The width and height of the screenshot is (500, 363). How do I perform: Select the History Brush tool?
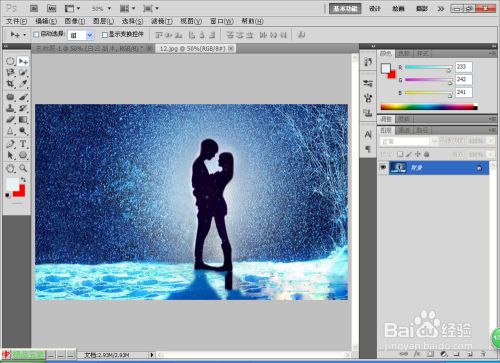(23, 108)
